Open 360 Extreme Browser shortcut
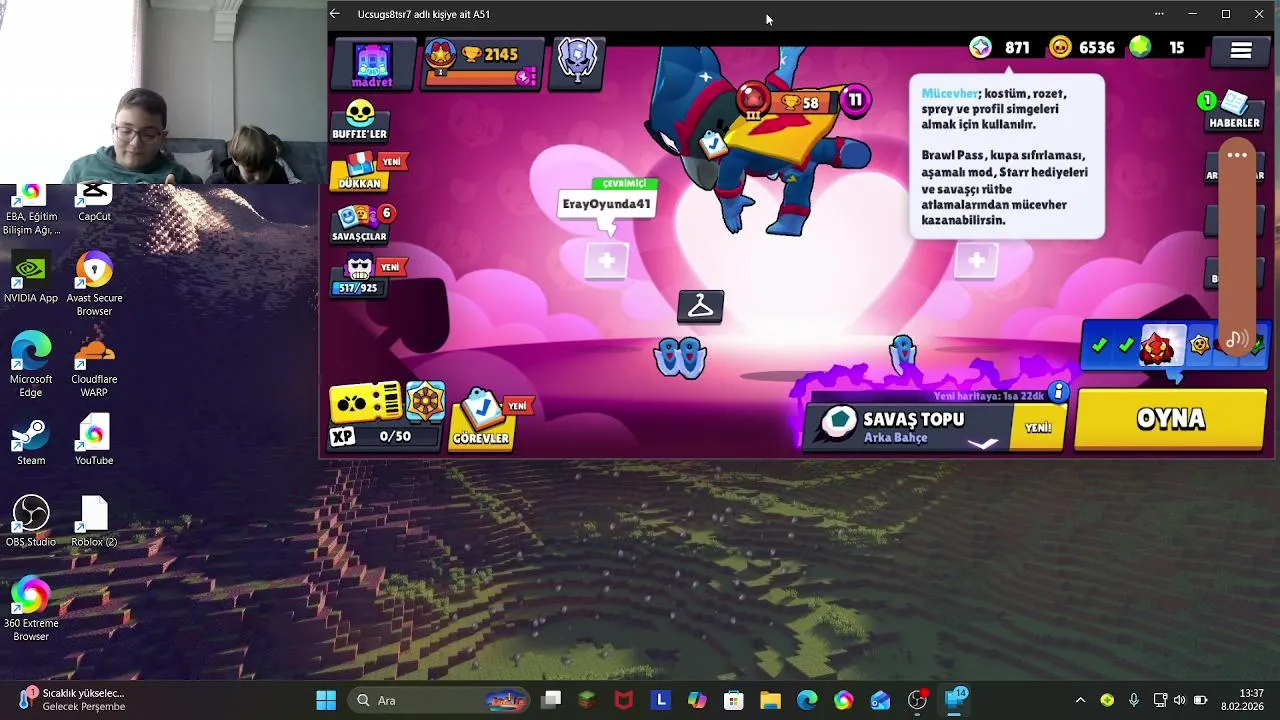Screen dimensions: 1280x720 pos(31,610)
